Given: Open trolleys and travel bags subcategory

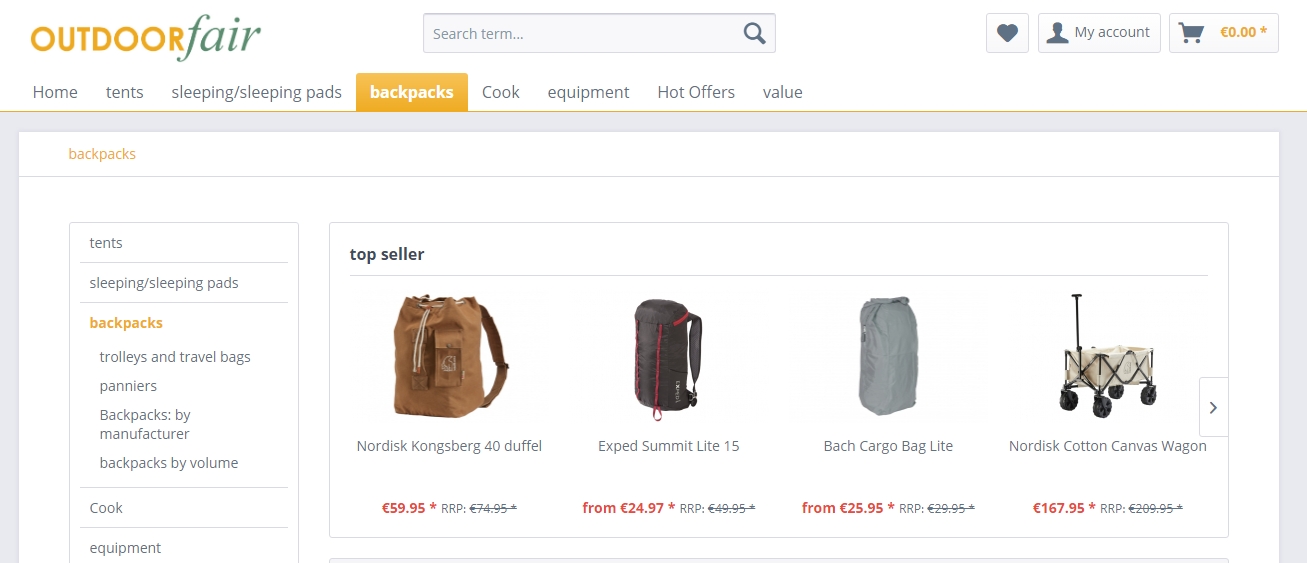Looking at the screenshot, I should point(175,357).
